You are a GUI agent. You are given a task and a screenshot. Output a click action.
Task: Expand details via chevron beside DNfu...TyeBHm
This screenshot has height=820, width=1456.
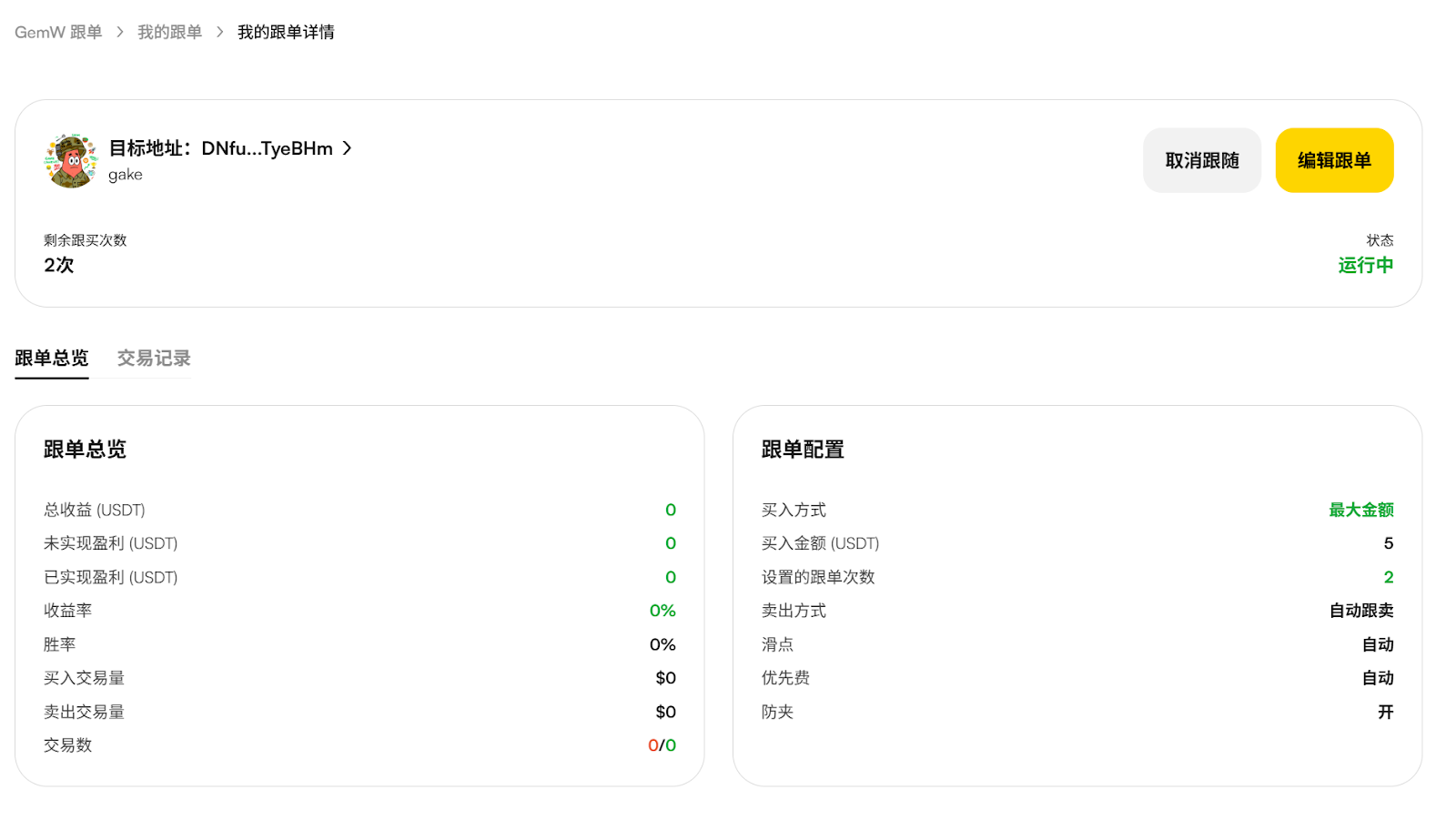click(x=347, y=148)
